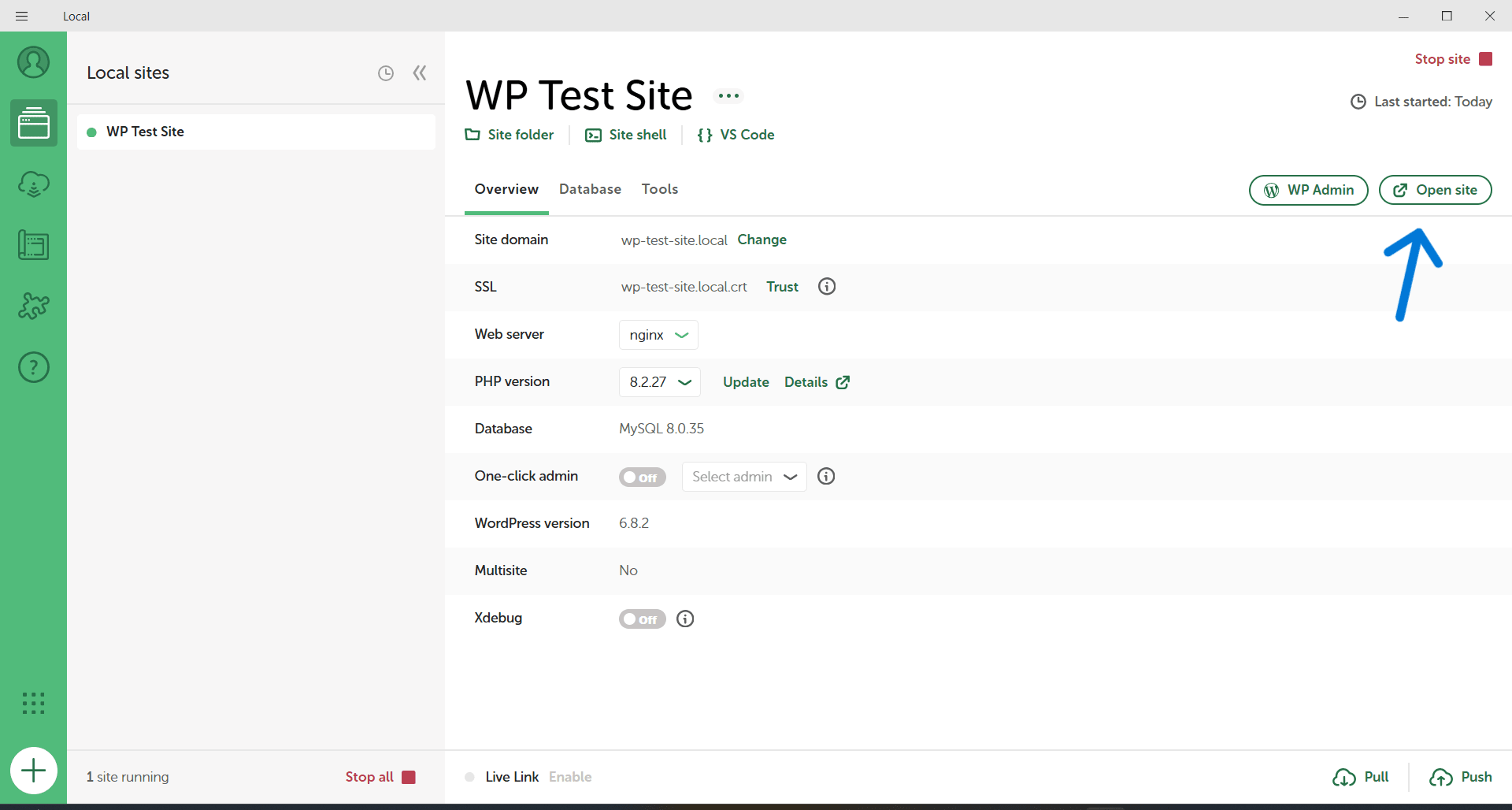The width and height of the screenshot is (1512, 810).
Task: Open the Select admin dropdown
Action: (744, 477)
